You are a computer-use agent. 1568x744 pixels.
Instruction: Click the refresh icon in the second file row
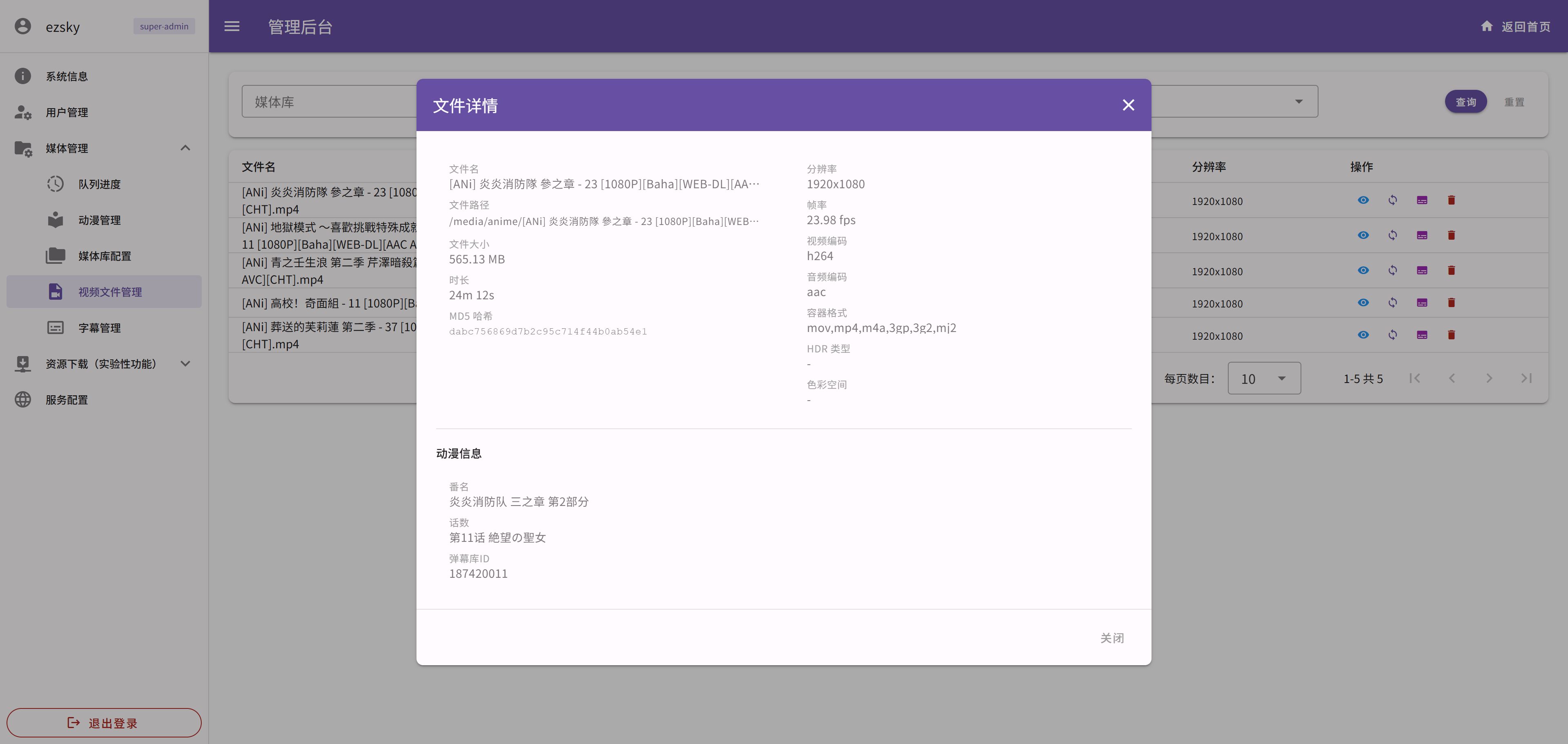click(x=1392, y=236)
